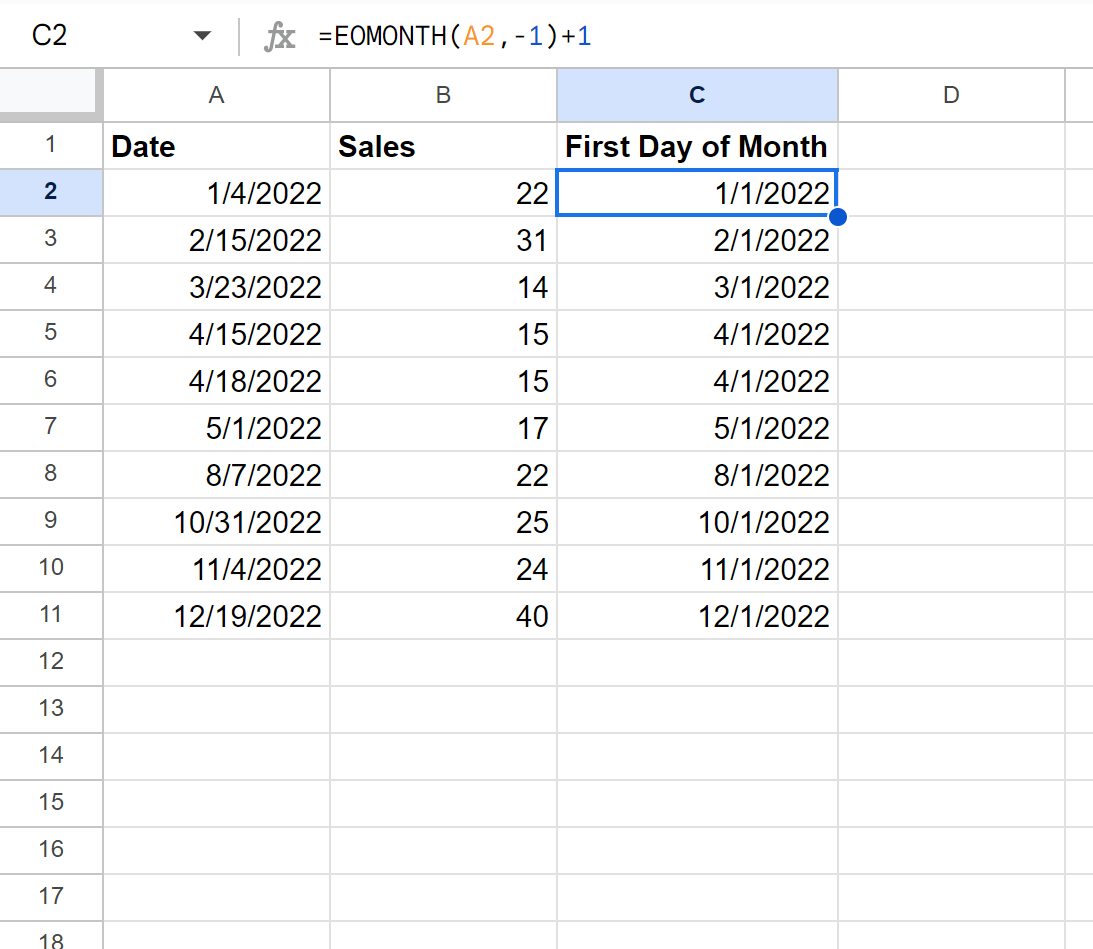Click cell with date 5/1/2022 in column A
1093x949 pixels.
(x=216, y=427)
